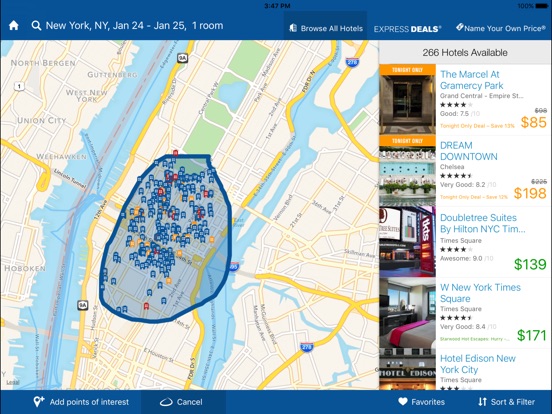
Task: Open the Name Your Own Price tab
Action: [500, 28]
